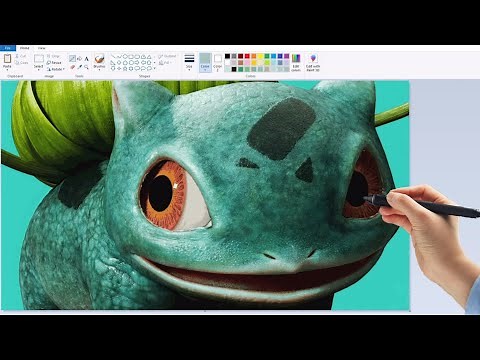Select the Color picker eyedropper tool
Screen dimensions: 480x360
click(x=79, y=67)
